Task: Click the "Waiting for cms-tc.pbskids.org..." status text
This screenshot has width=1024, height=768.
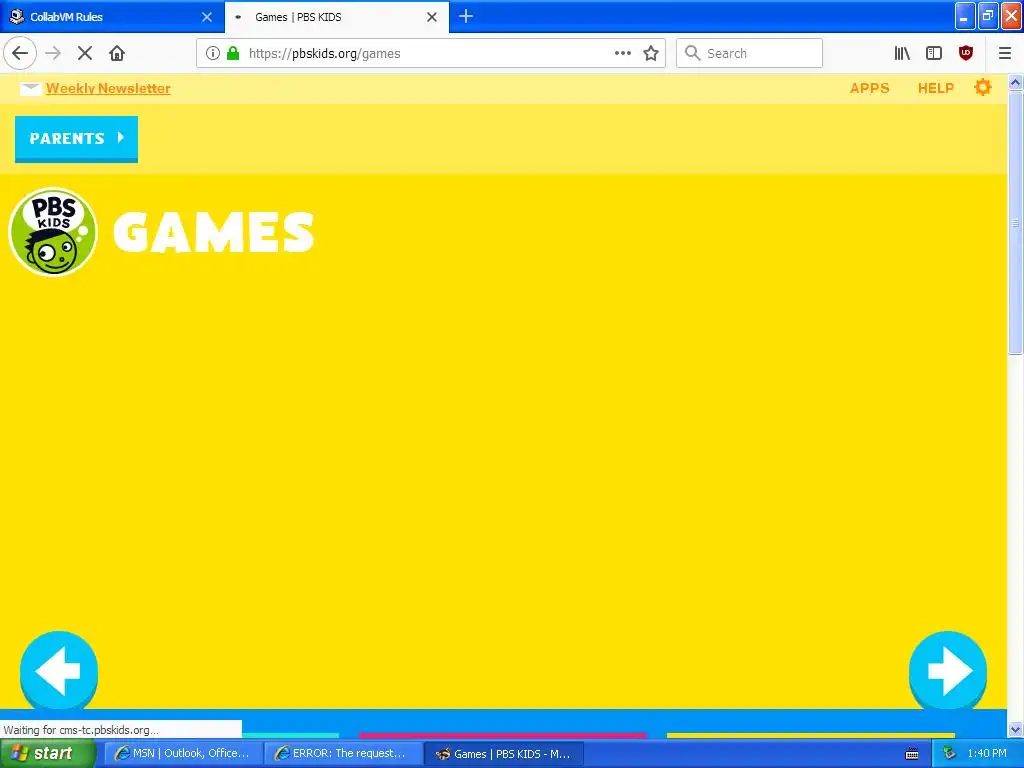Action: (x=81, y=730)
